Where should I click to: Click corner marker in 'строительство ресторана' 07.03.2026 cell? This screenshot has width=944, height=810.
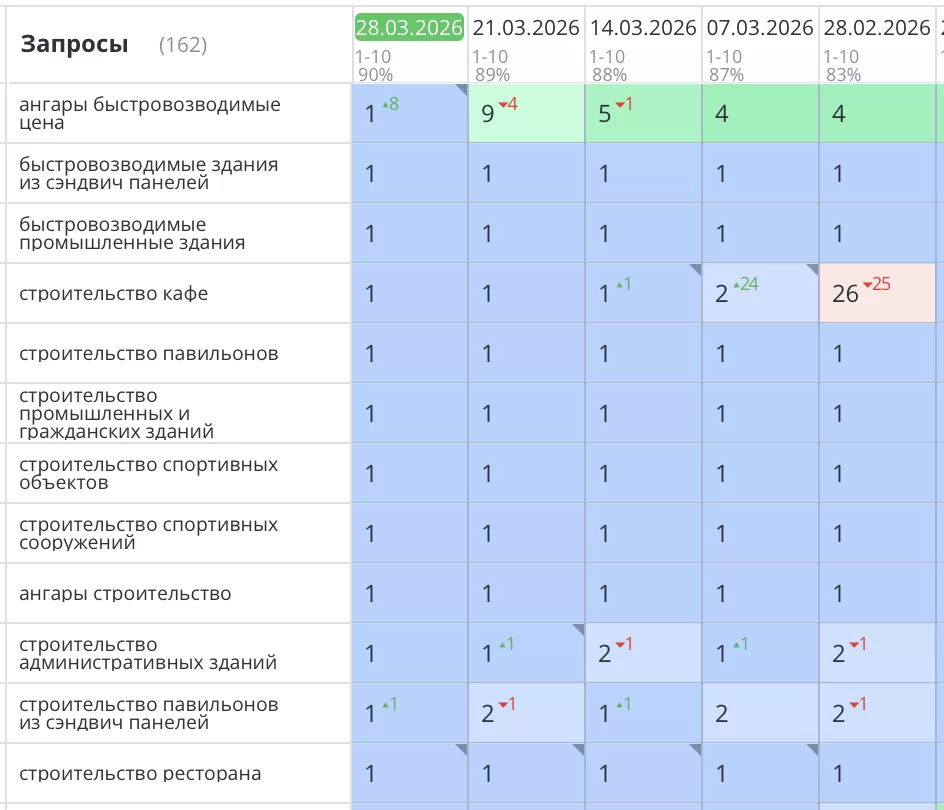[x=812, y=750]
